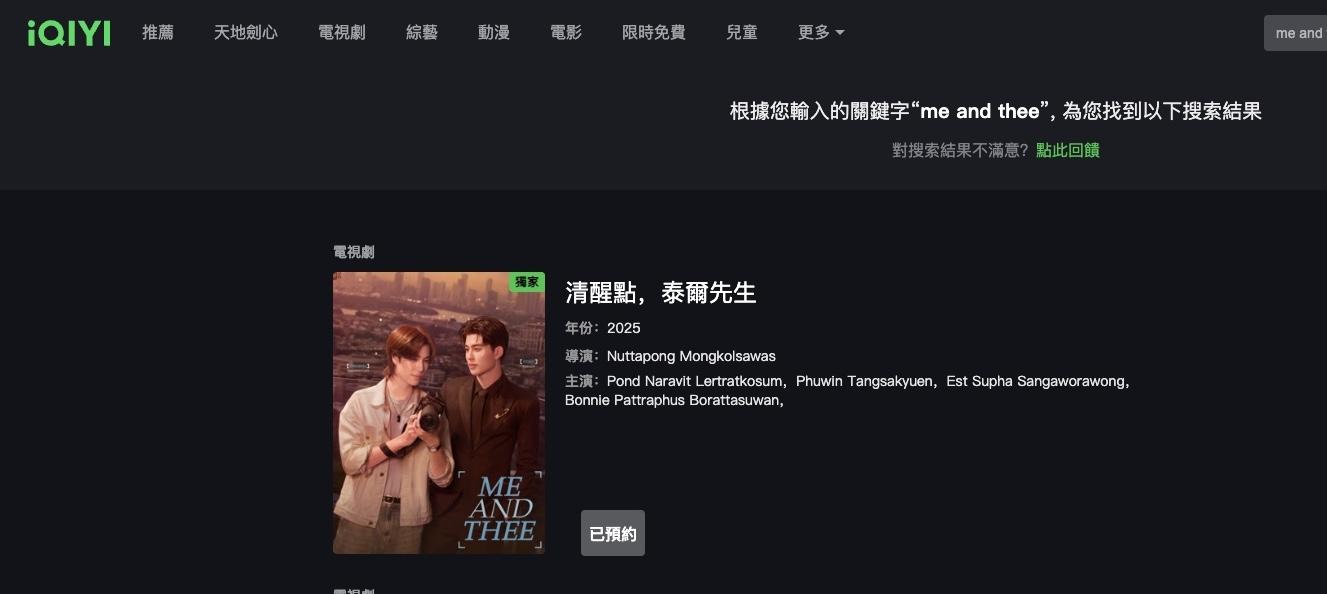This screenshot has height=594, width=1327.
Task: Switch to the 動漫 category
Action: [x=494, y=33]
